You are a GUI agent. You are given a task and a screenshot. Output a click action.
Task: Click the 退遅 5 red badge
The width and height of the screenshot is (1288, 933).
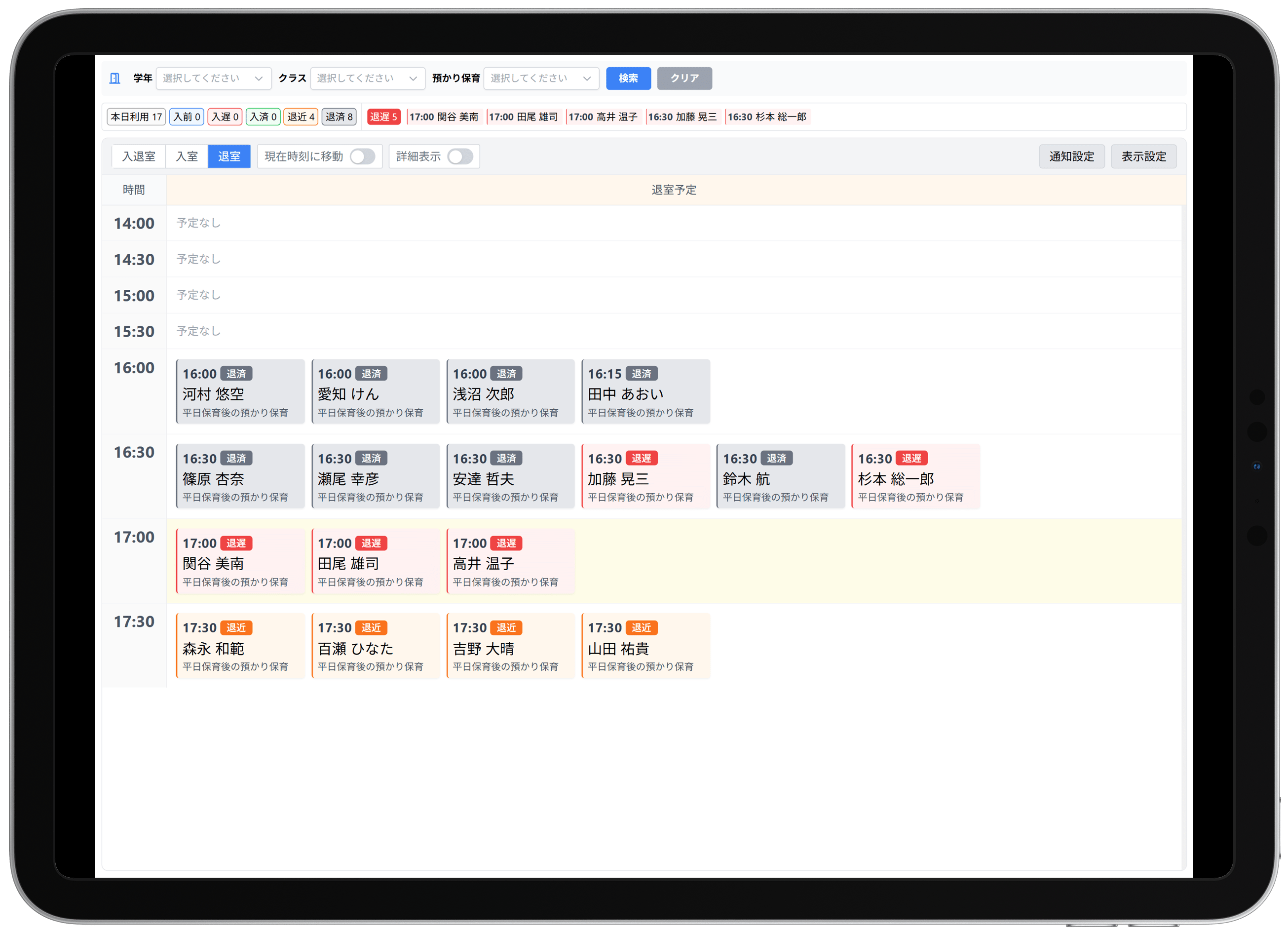tap(383, 117)
